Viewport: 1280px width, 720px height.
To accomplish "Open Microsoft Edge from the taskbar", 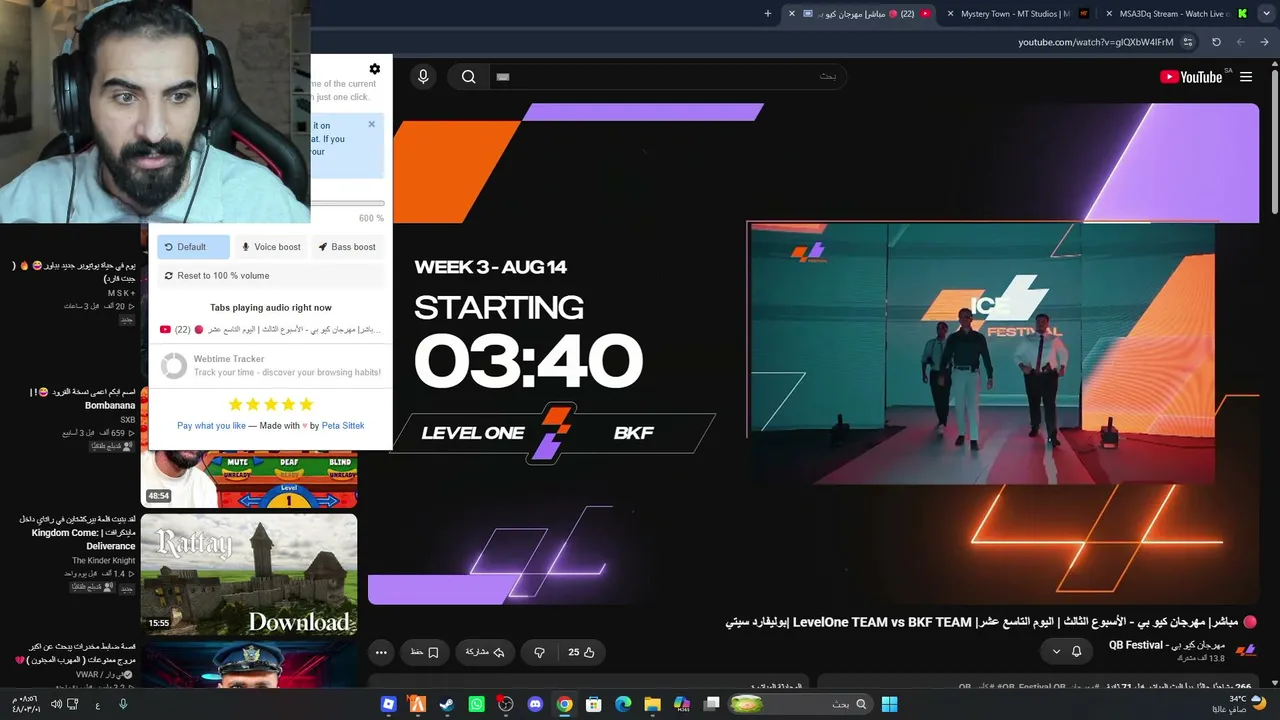I will tap(623, 704).
